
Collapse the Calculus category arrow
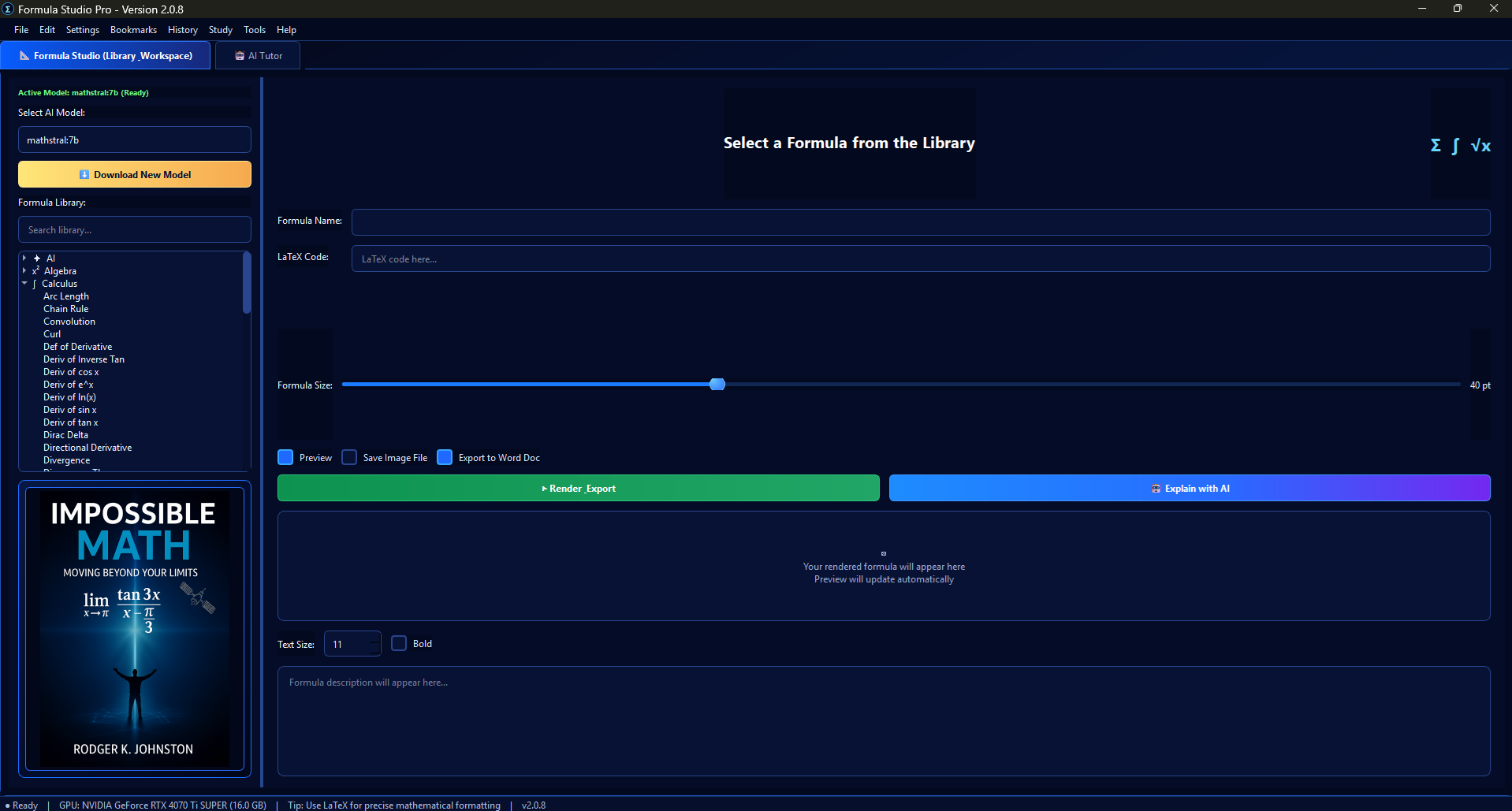click(x=24, y=283)
